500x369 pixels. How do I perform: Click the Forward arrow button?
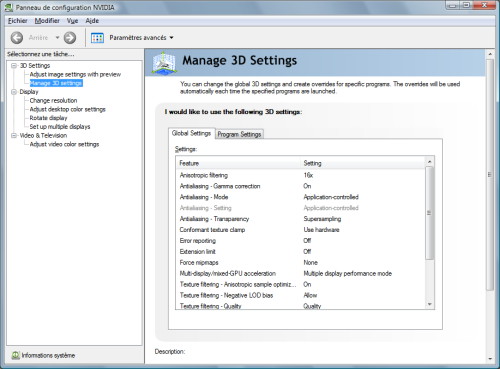[70, 38]
